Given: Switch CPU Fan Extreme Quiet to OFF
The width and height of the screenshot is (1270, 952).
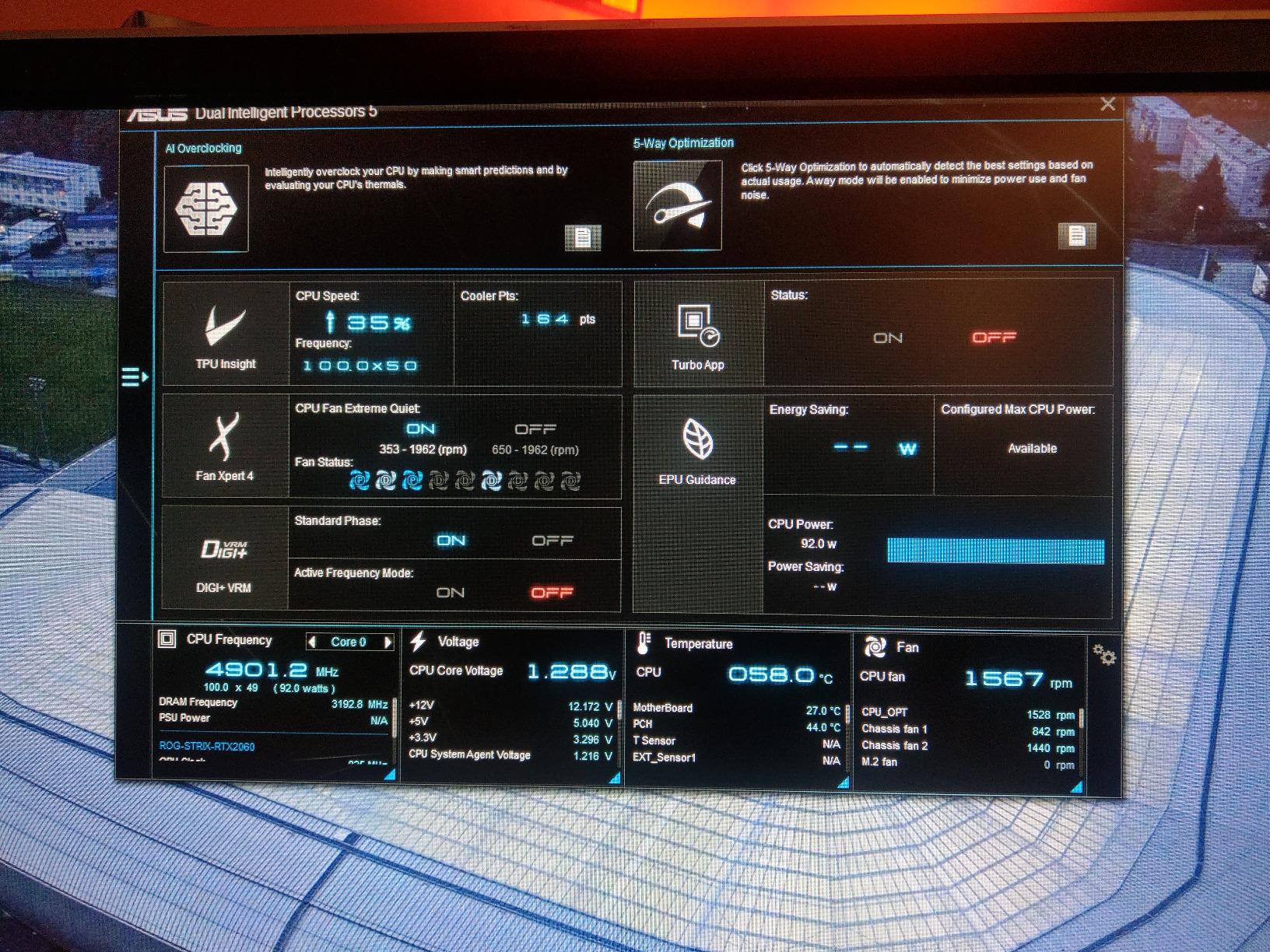Looking at the screenshot, I should point(535,429).
